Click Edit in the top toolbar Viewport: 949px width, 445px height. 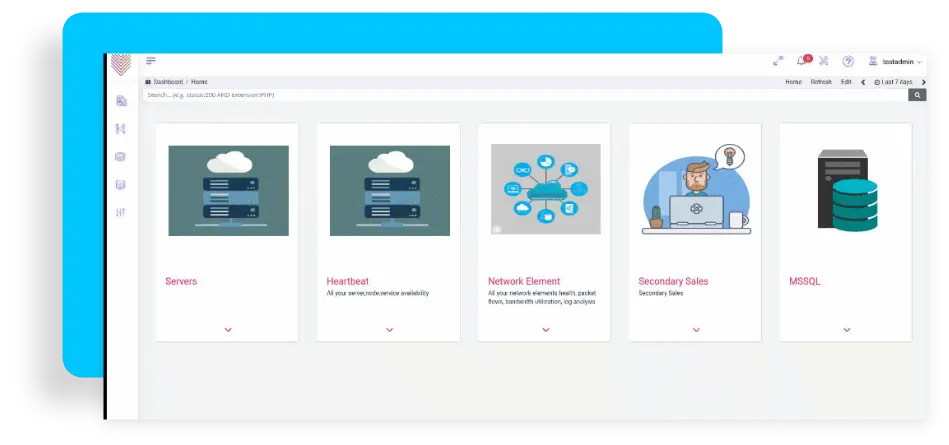(x=846, y=82)
